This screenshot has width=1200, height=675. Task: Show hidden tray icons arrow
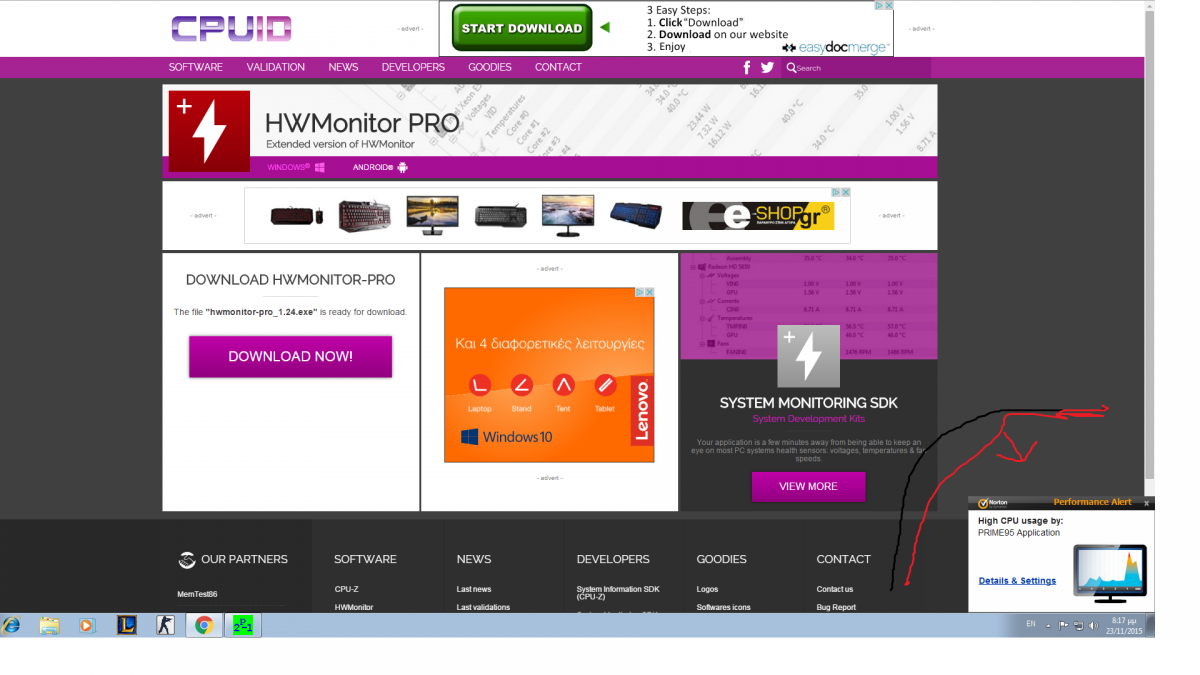coord(1048,625)
